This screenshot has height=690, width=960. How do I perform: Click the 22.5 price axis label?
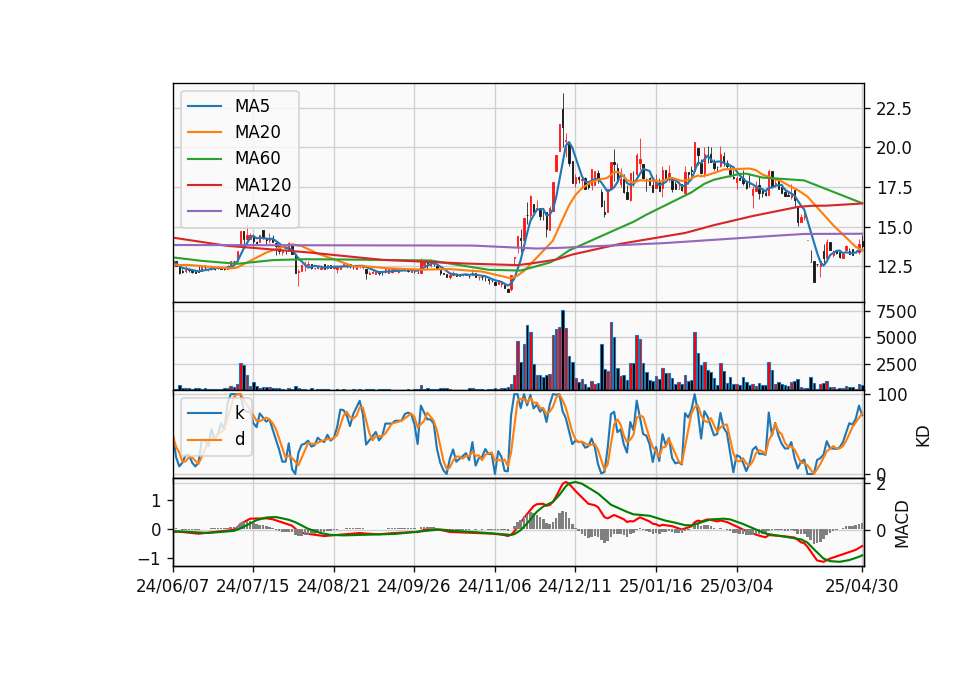894,110
